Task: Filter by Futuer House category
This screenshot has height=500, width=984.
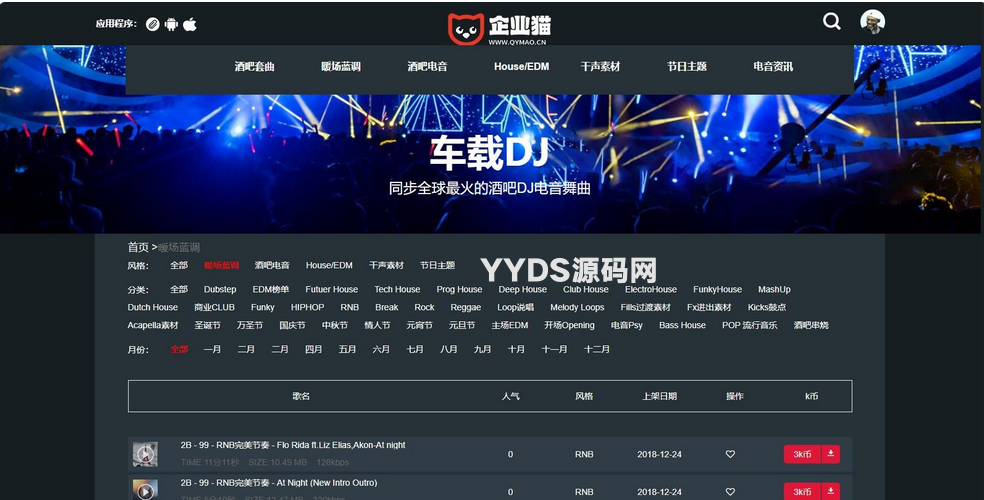Action: [332, 289]
